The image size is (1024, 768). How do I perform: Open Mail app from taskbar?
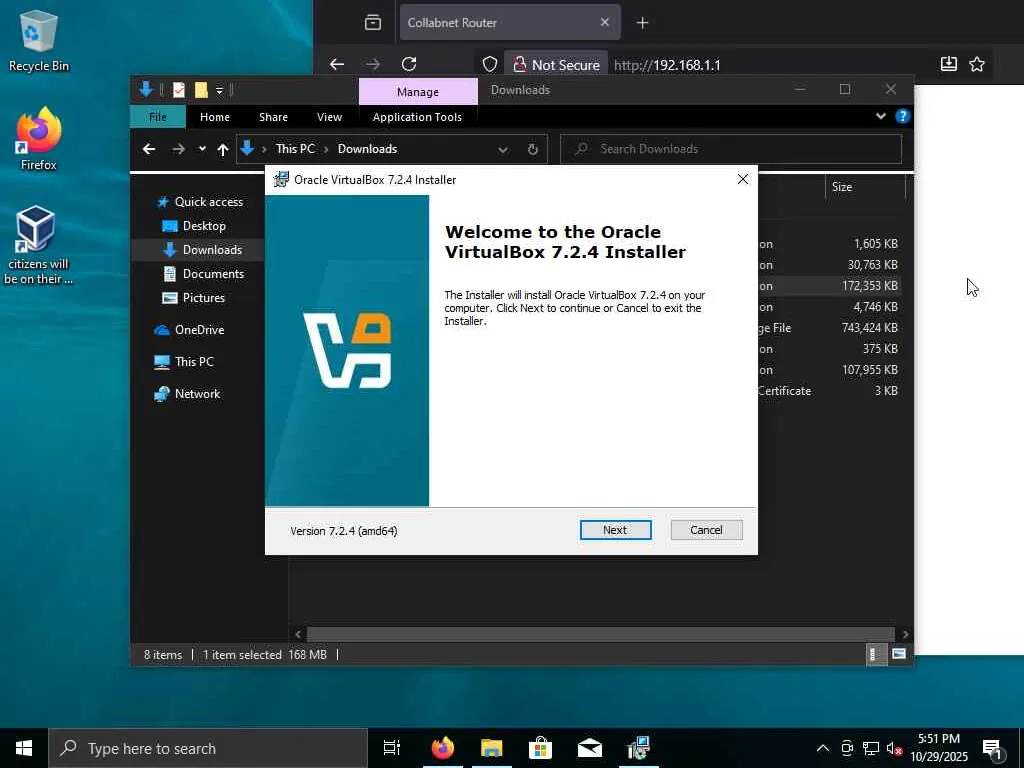590,748
